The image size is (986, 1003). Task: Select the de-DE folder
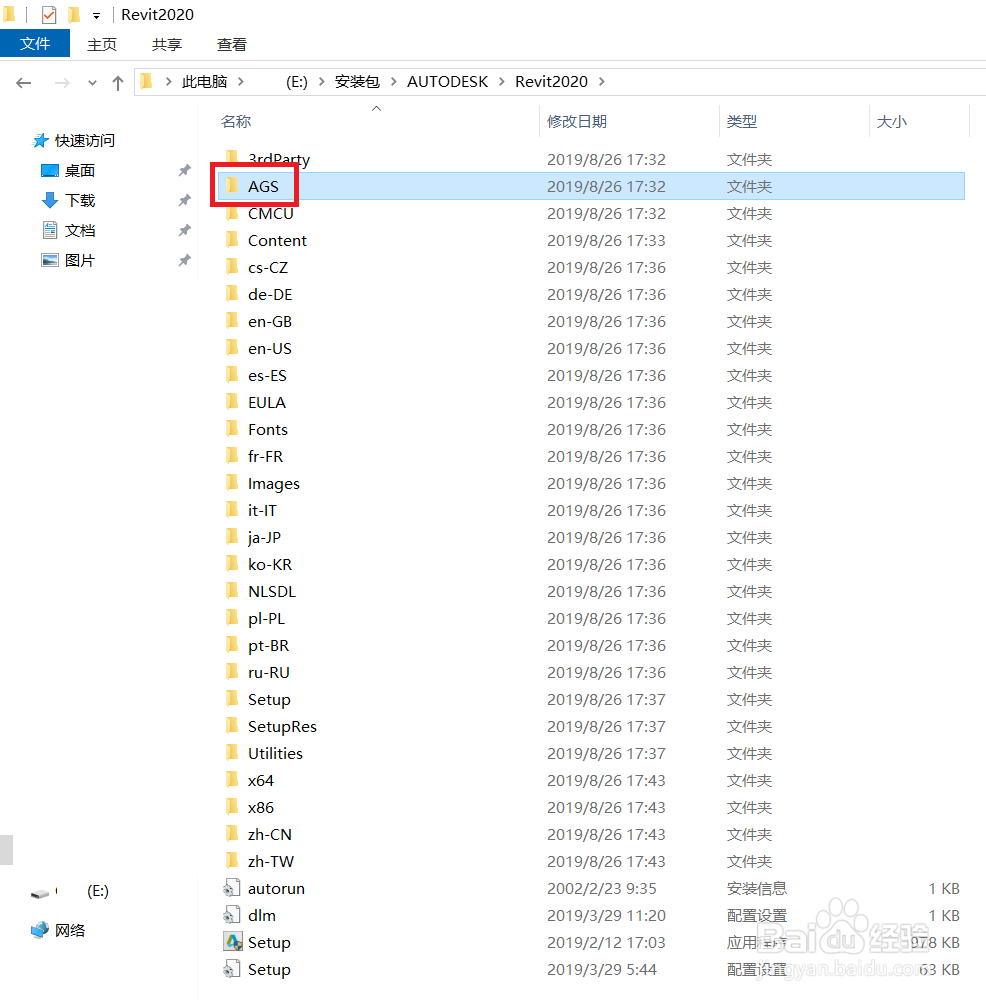(x=591, y=294)
